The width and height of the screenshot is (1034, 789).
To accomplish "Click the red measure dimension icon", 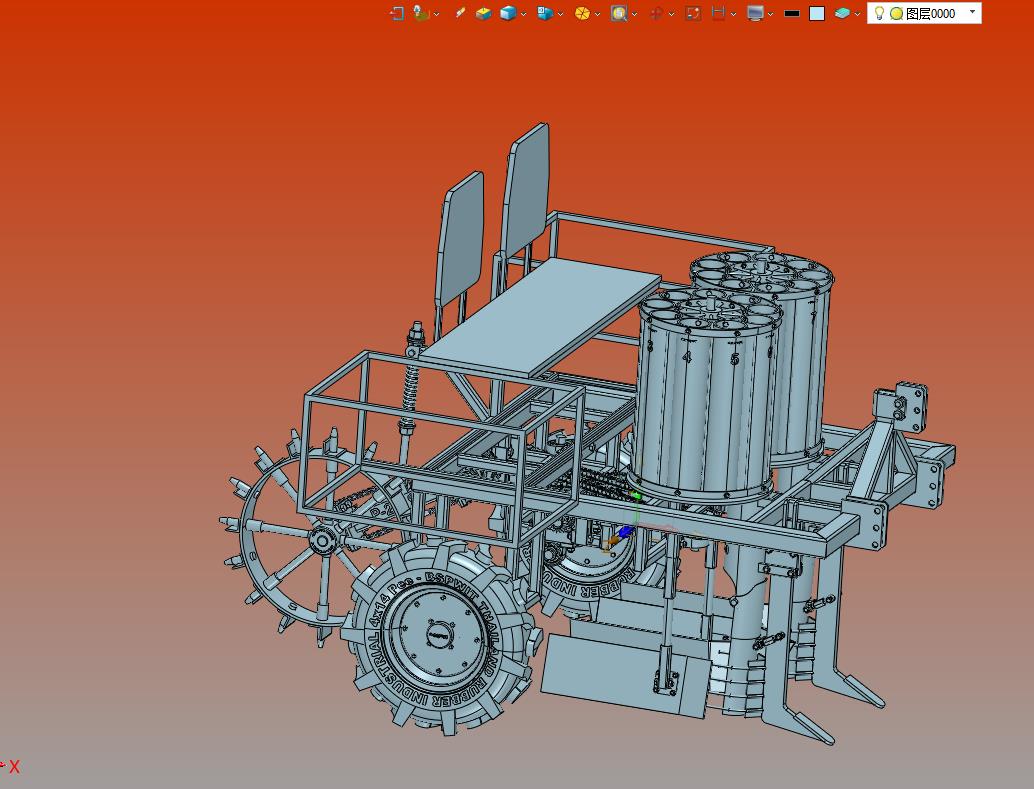I will pyautogui.click(x=718, y=13).
